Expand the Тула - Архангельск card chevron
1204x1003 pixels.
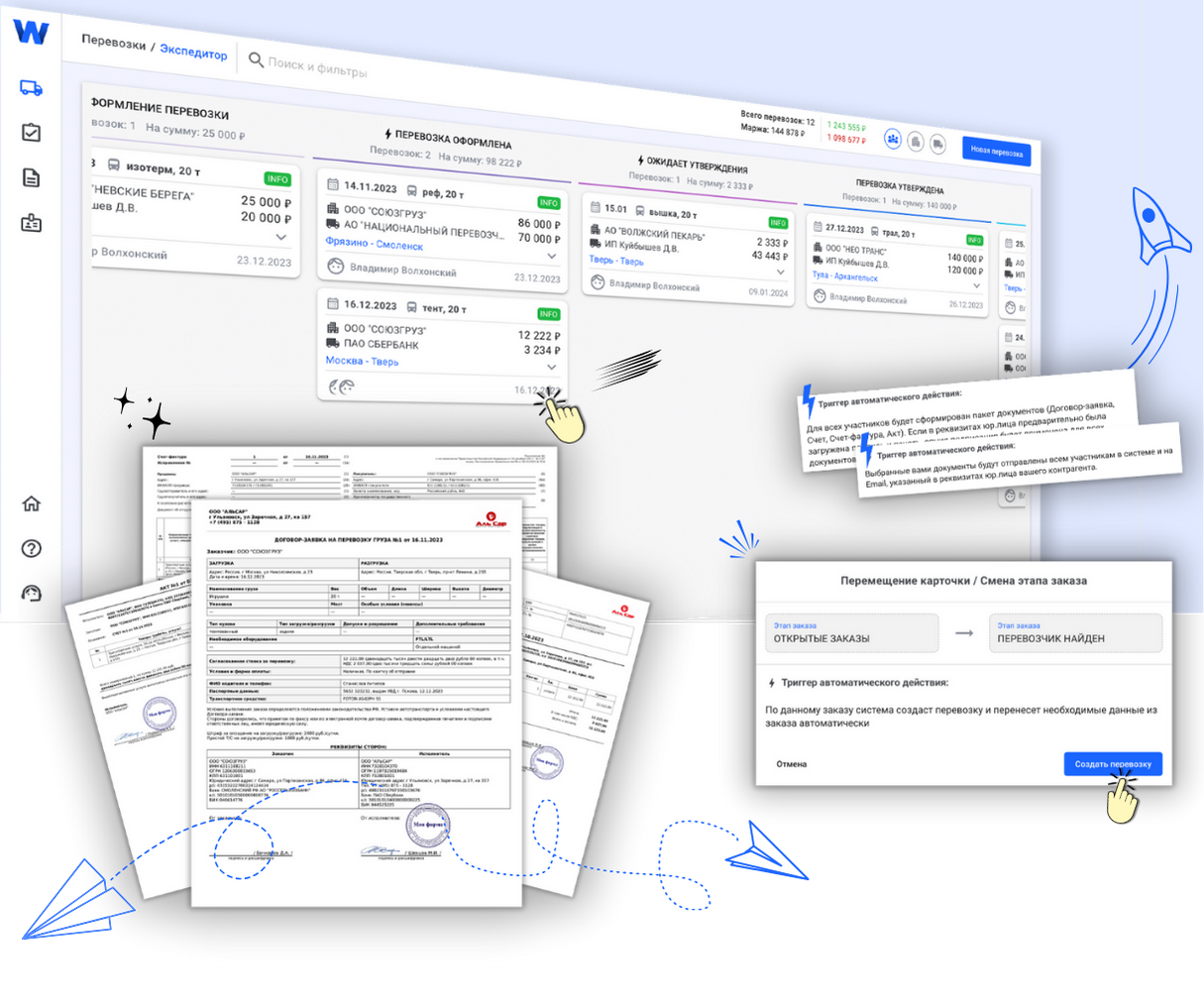[976, 285]
